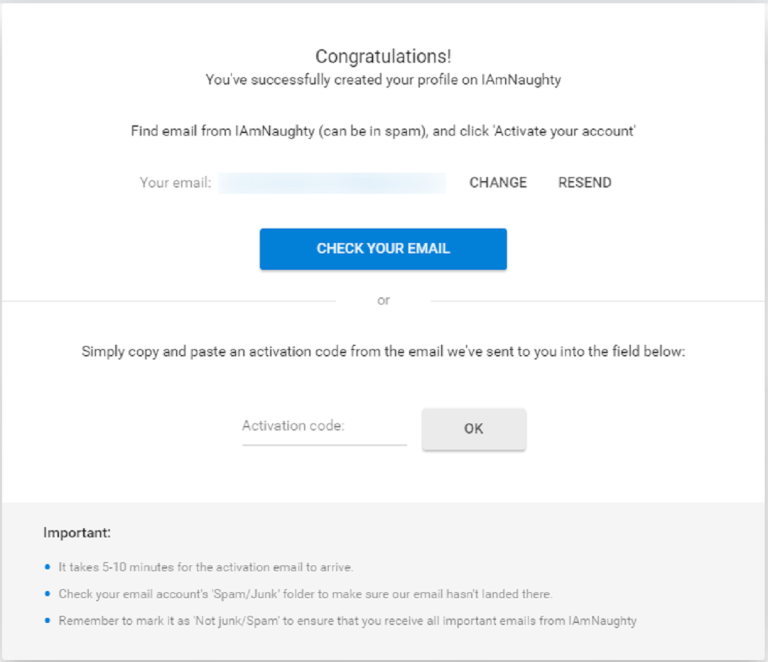
Task: Select the blurred email address field
Action: pos(332,183)
